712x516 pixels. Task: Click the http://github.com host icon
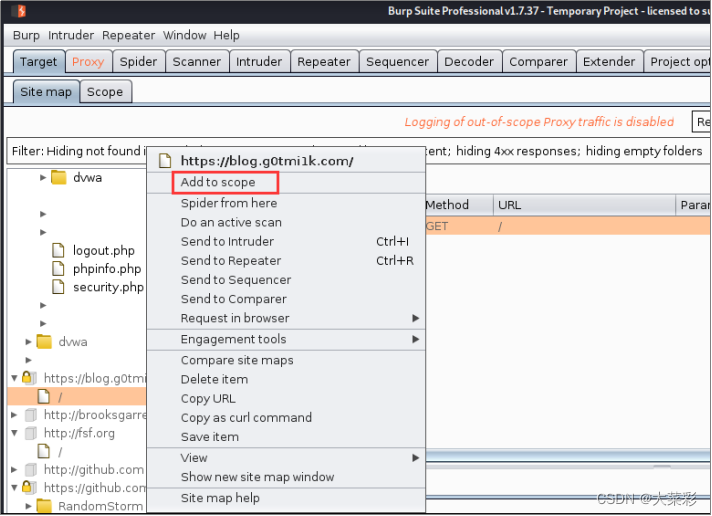click(x=31, y=469)
